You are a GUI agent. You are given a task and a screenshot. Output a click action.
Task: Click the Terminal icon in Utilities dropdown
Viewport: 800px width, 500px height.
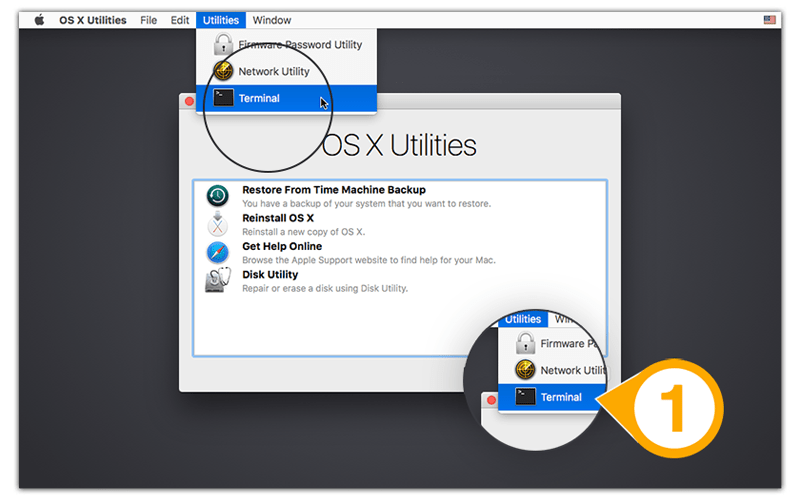point(223,97)
